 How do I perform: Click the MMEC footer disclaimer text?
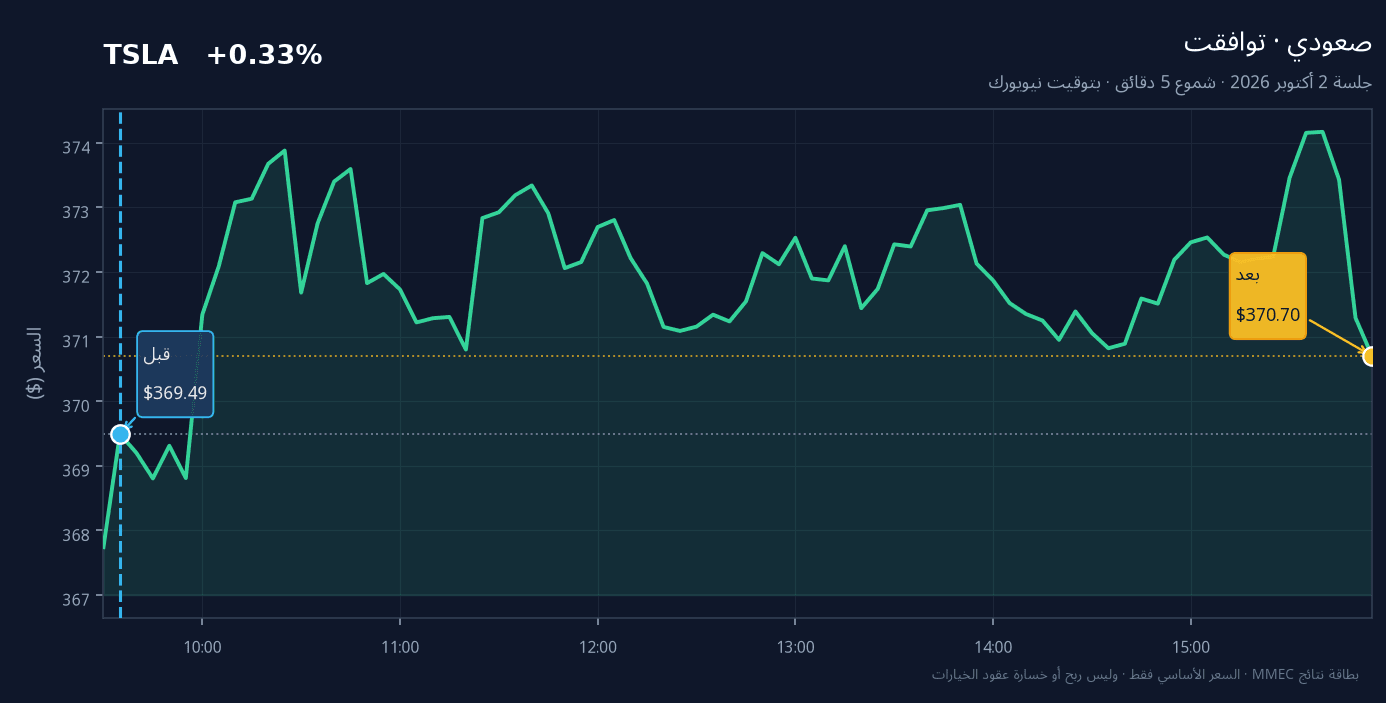(1145, 675)
